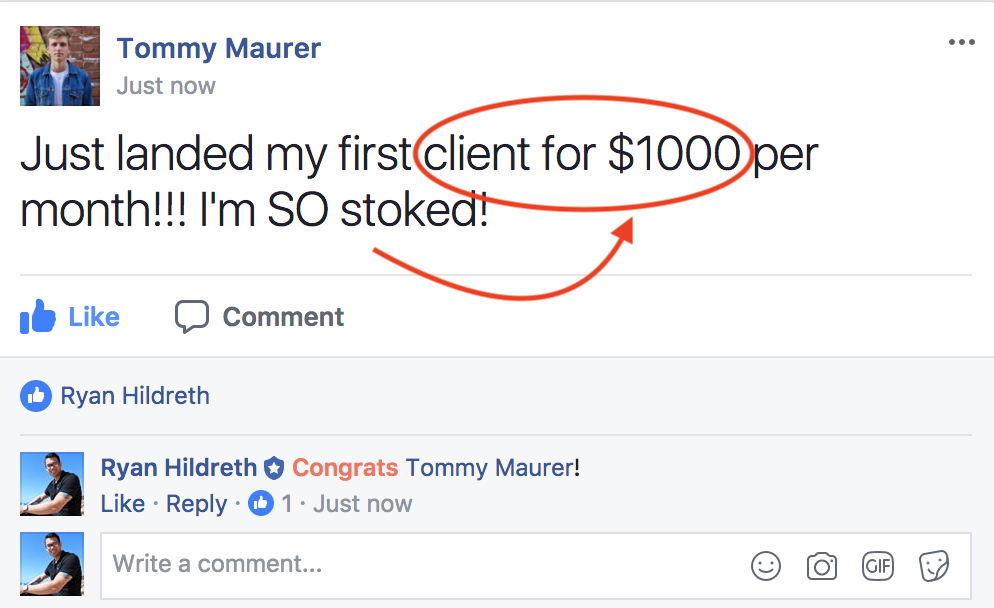Open the emoji smiley picker
Viewport: 994px width, 608px height.
(766, 566)
